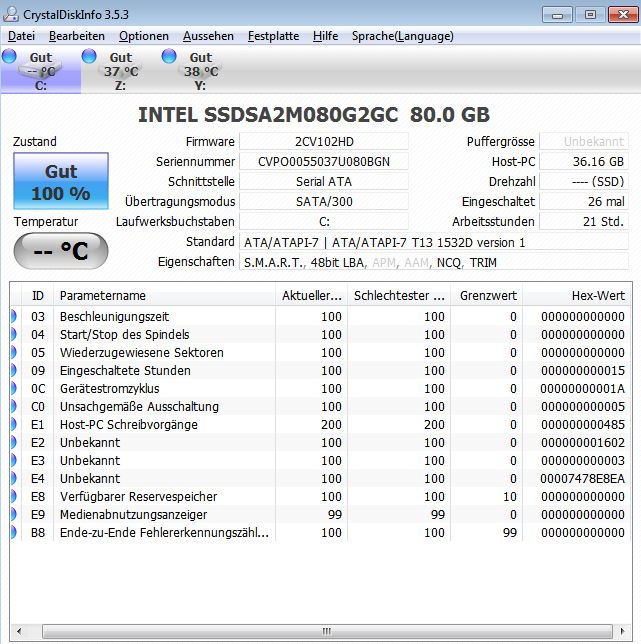Click the Host-PC value 36.16 GB
This screenshot has width=641, height=644.
coord(584,161)
